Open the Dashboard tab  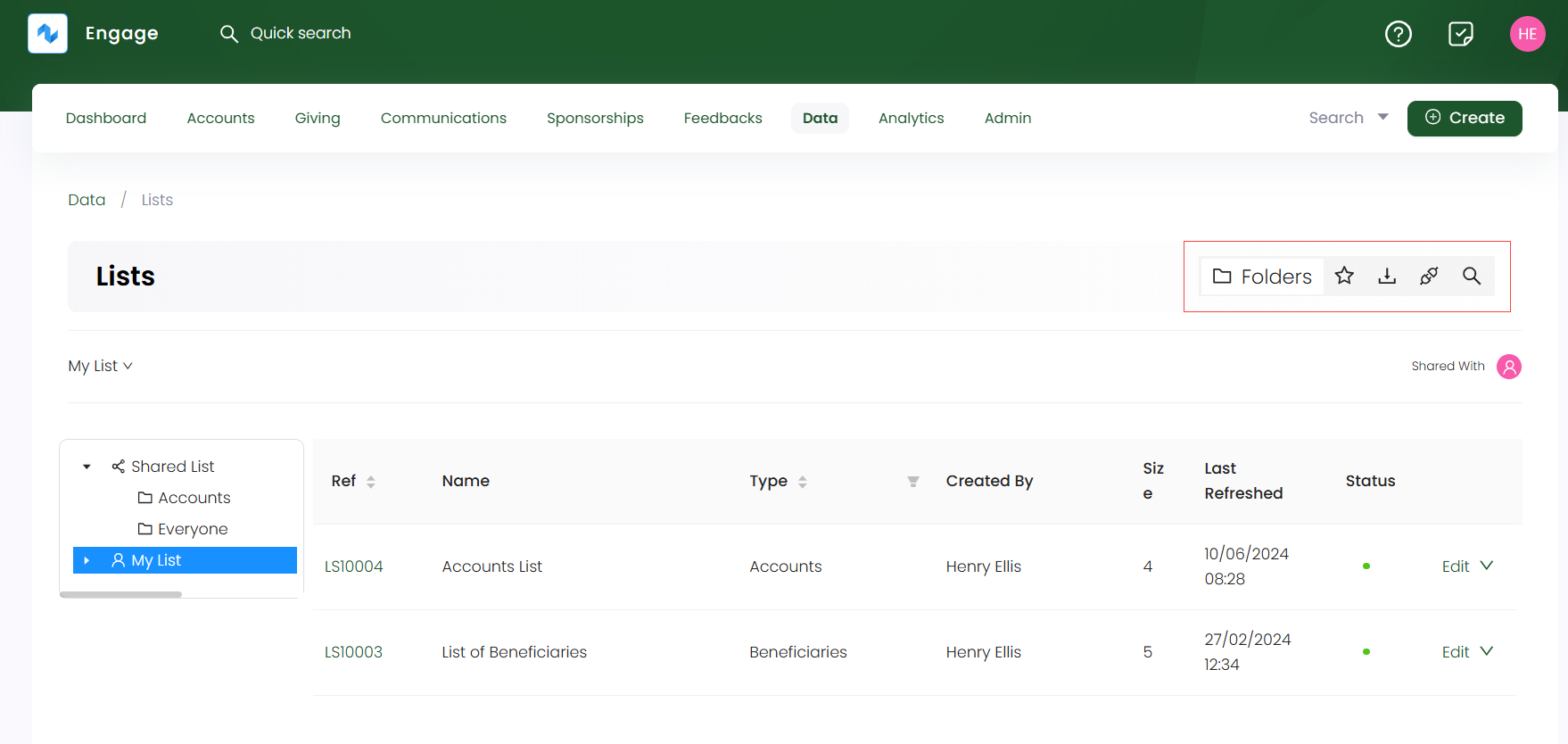(106, 118)
